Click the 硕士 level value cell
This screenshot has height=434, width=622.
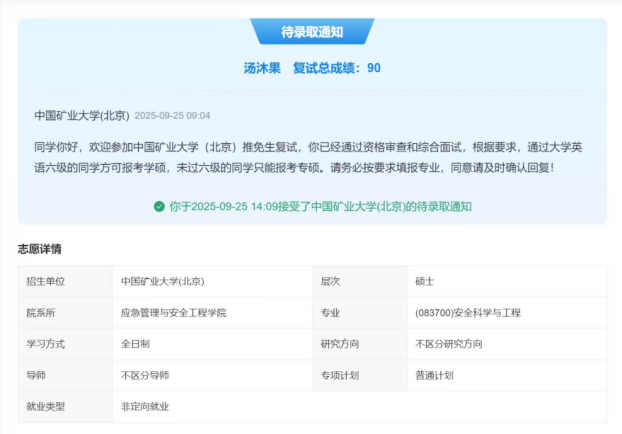(x=425, y=281)
